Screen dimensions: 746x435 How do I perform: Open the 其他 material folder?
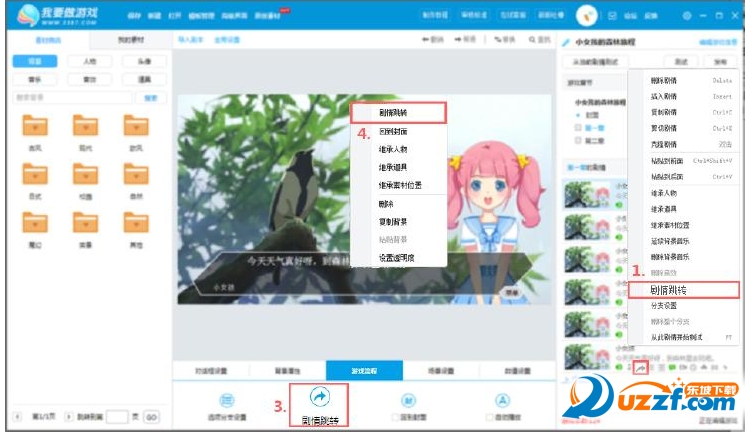pyautogui.click(x=136, y=222)
